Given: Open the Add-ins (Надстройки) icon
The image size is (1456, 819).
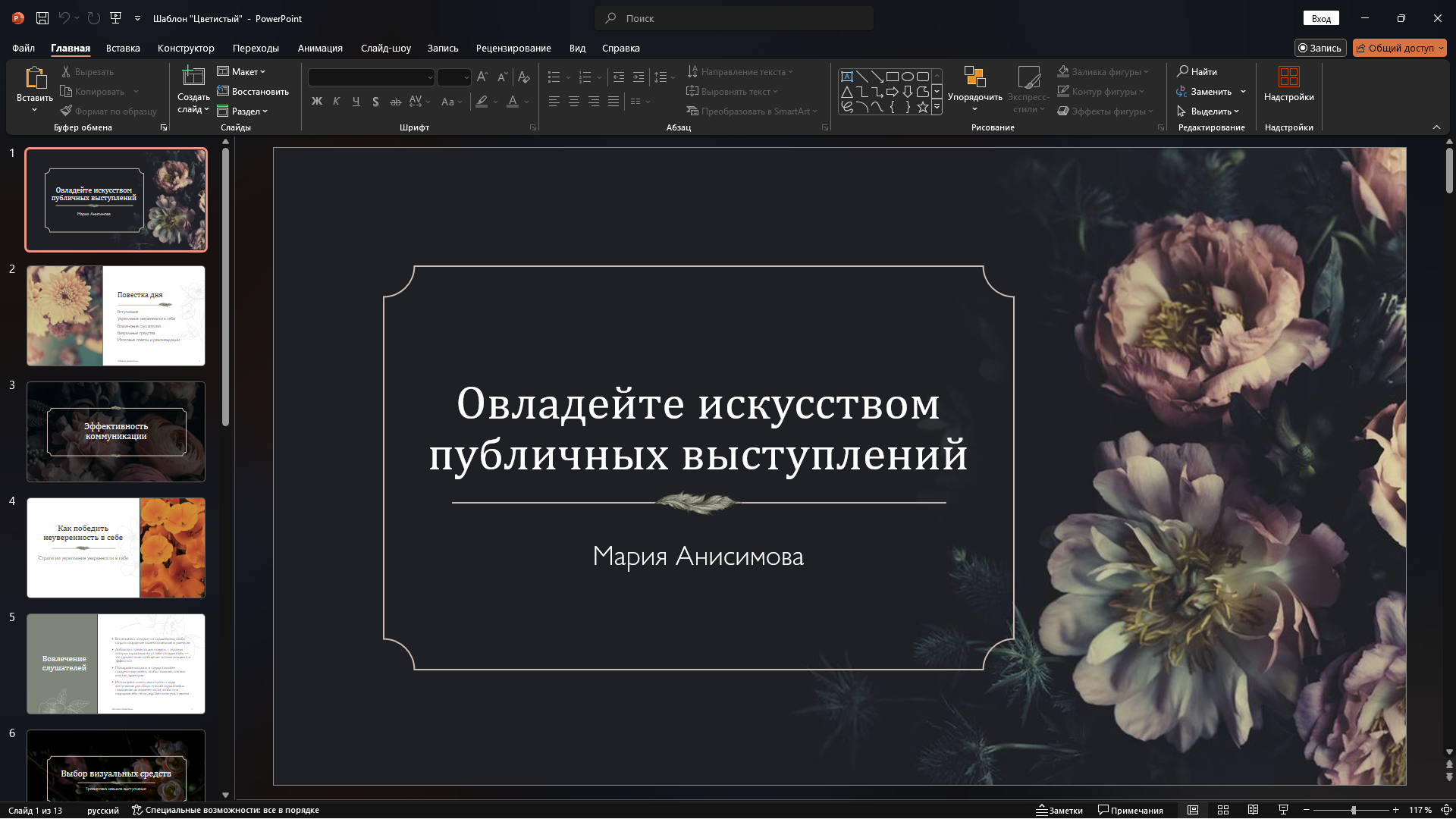Looking at the screenshot, I should 1288,77.
